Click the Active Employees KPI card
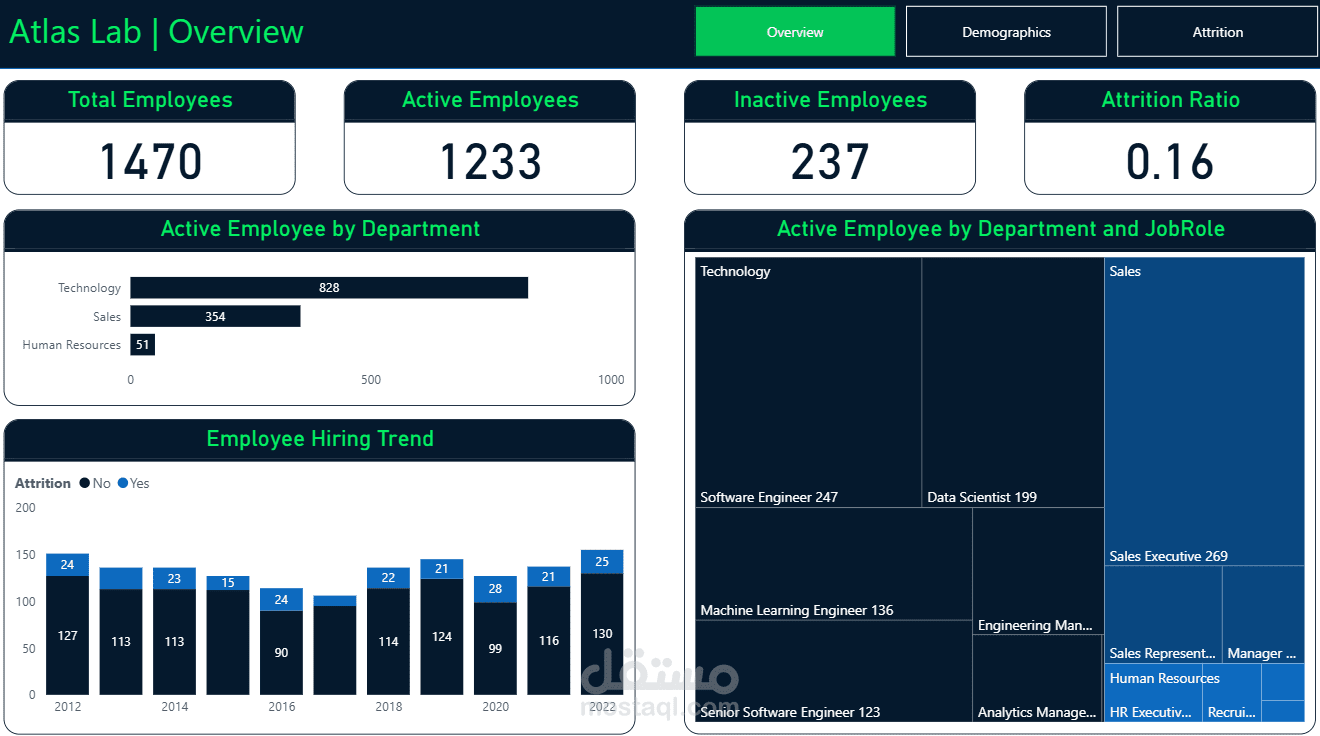 [489, 137]
